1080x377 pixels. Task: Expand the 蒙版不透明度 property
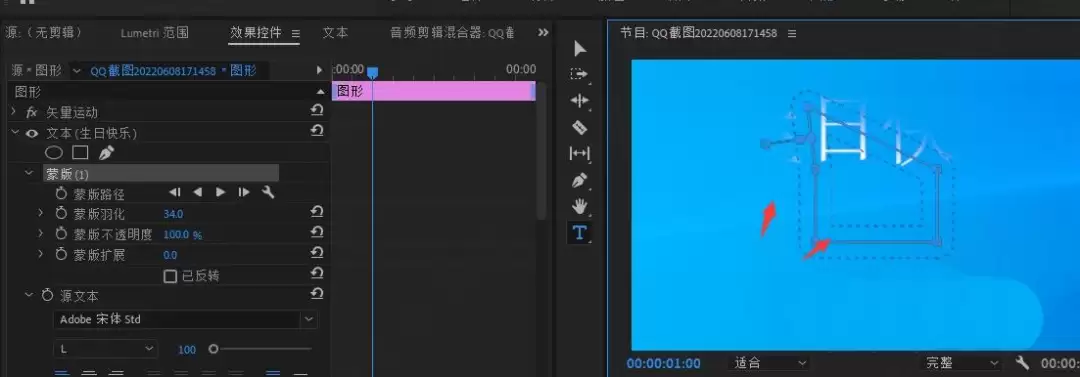41,234
